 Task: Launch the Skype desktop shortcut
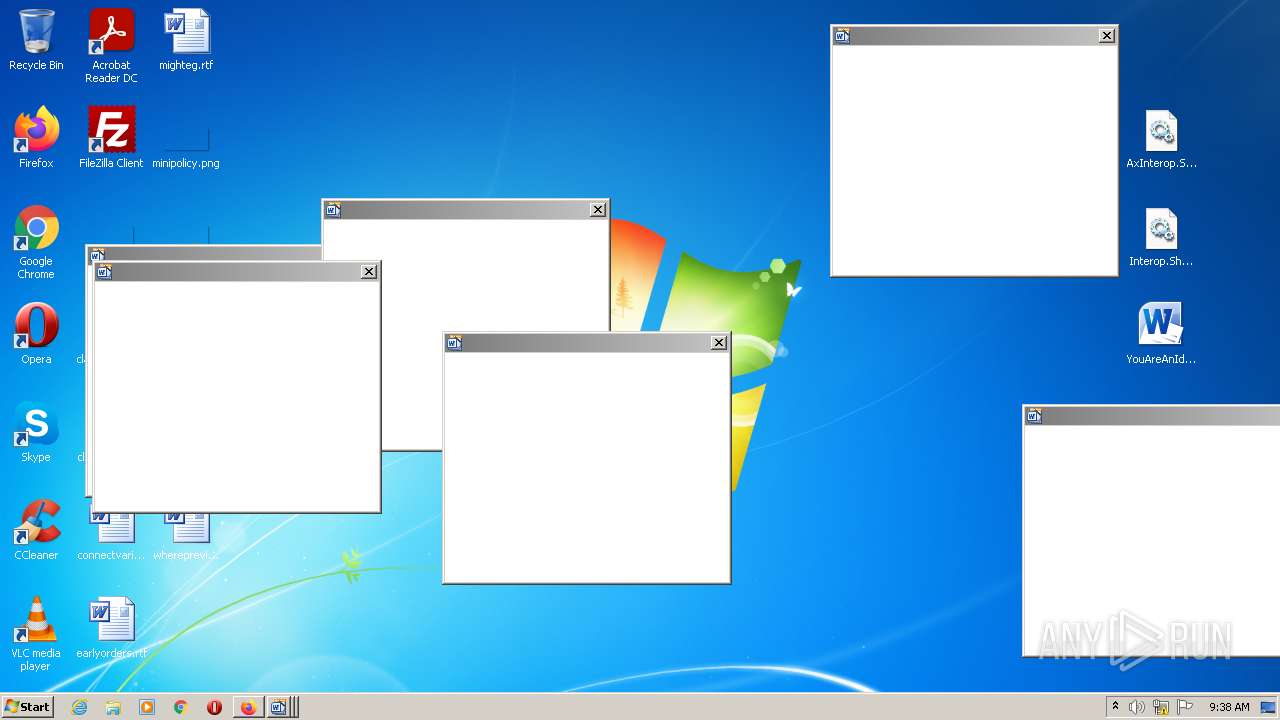[36, 432]
